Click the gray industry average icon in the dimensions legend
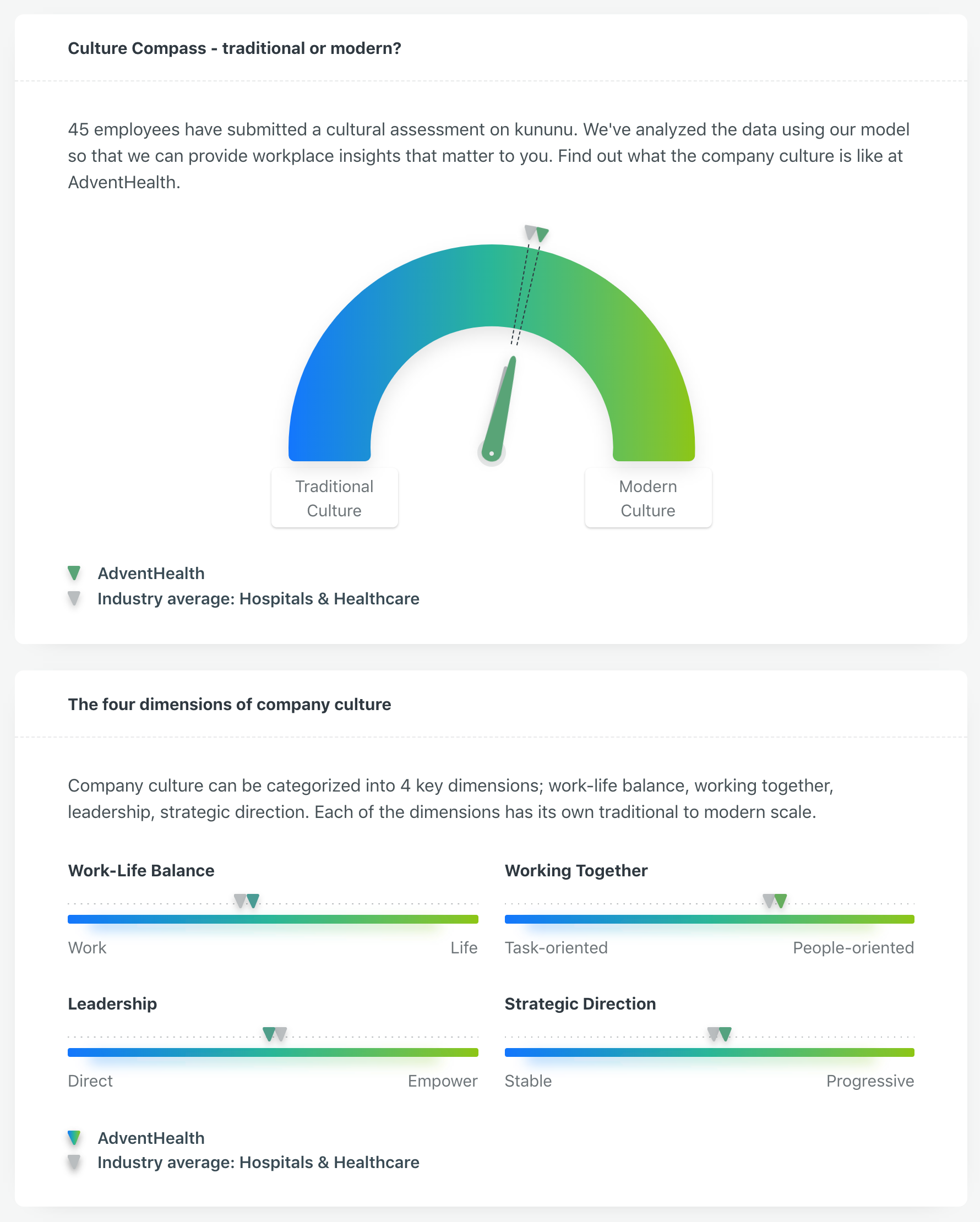980x1222 pixels. tap(74, 1162)
